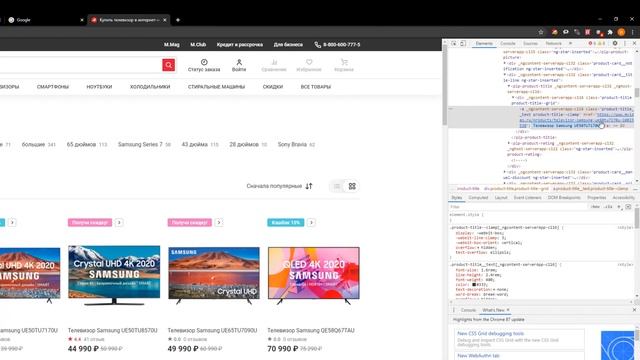Select a.product-title__text breadcrumb item
Image resolution: width=640 pixels, height=360 pixels.
[x=591, y=189]
